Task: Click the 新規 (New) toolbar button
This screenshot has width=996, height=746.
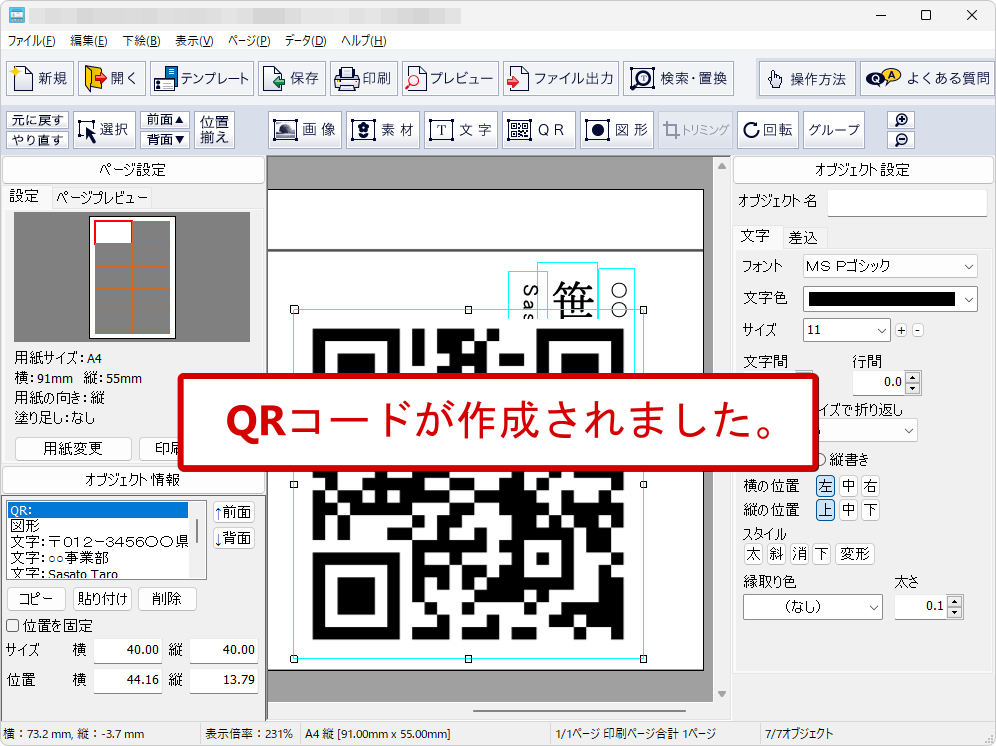Action: 40,79
